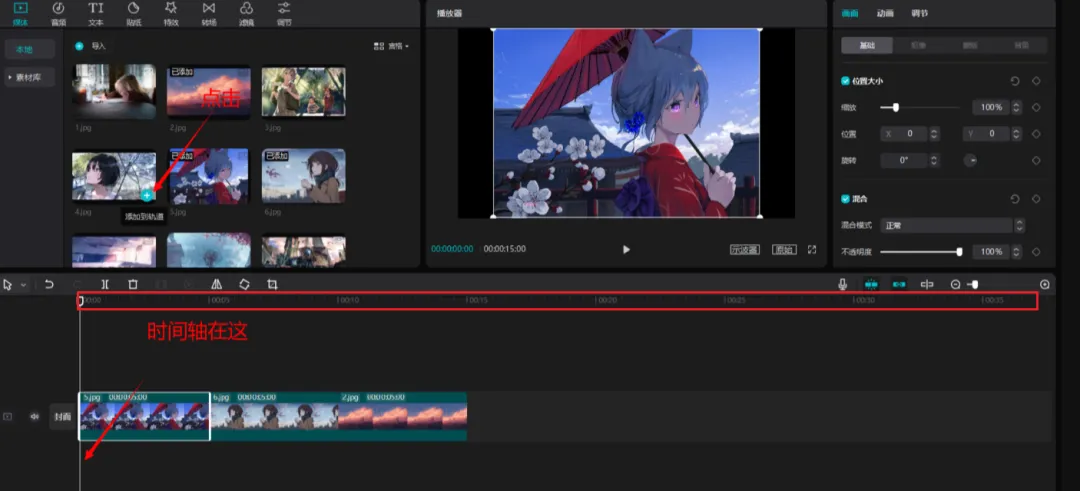
Task: Click the mirror flip icon
Action: click(x=216, y=284)
